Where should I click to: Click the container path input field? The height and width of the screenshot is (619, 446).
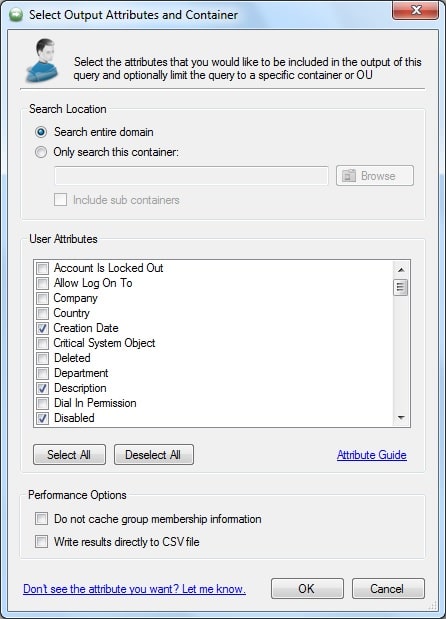pos(191,176)
